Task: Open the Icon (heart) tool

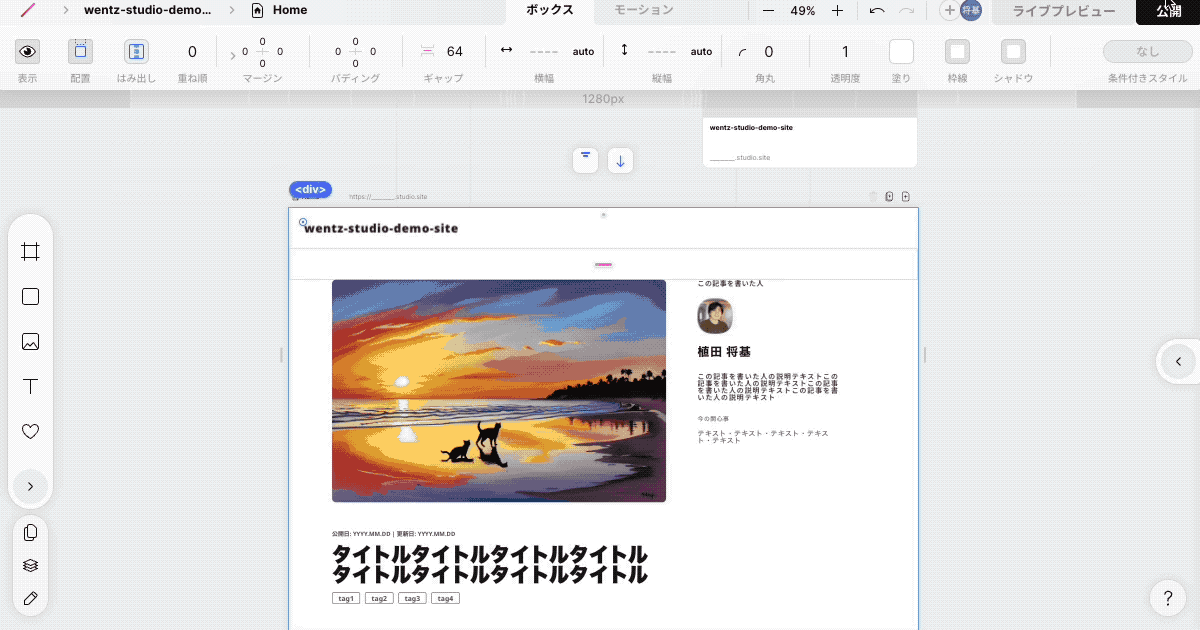Action: 30,431
